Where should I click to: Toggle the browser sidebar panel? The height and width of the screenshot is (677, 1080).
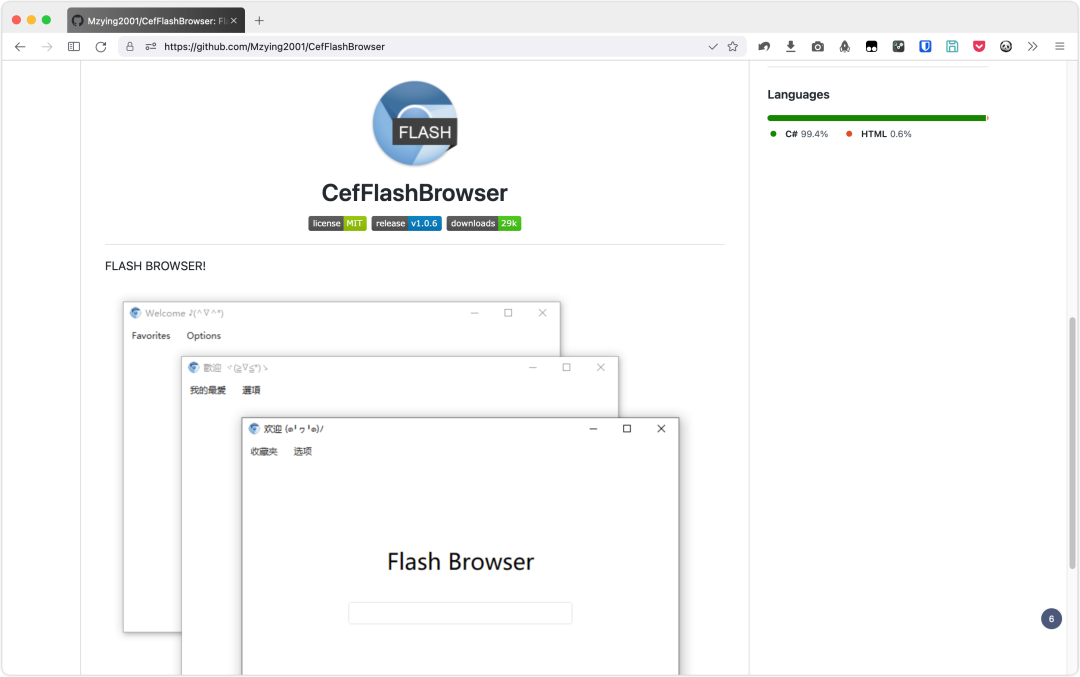pos(74,47)
